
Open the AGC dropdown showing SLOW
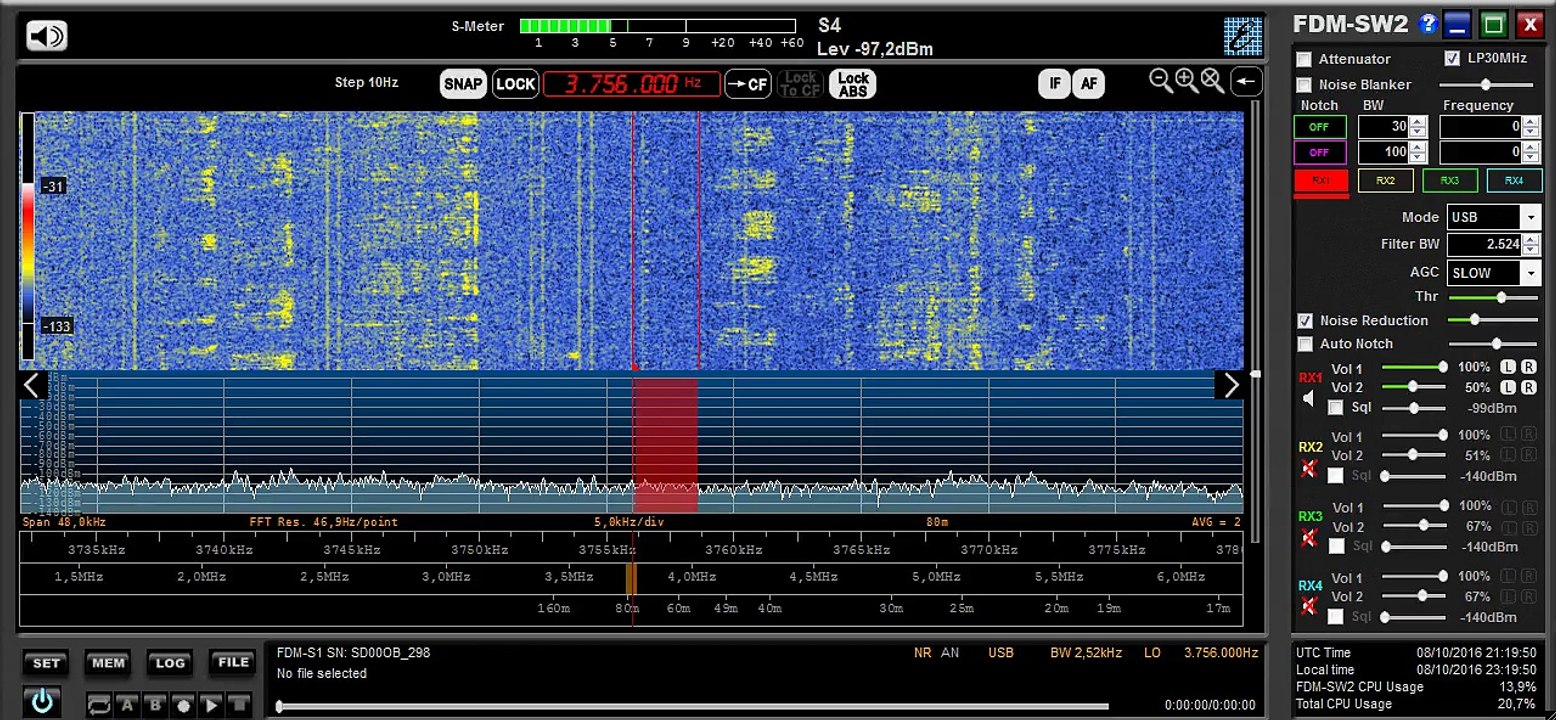pyautogui.click(x=1530, y=273)
